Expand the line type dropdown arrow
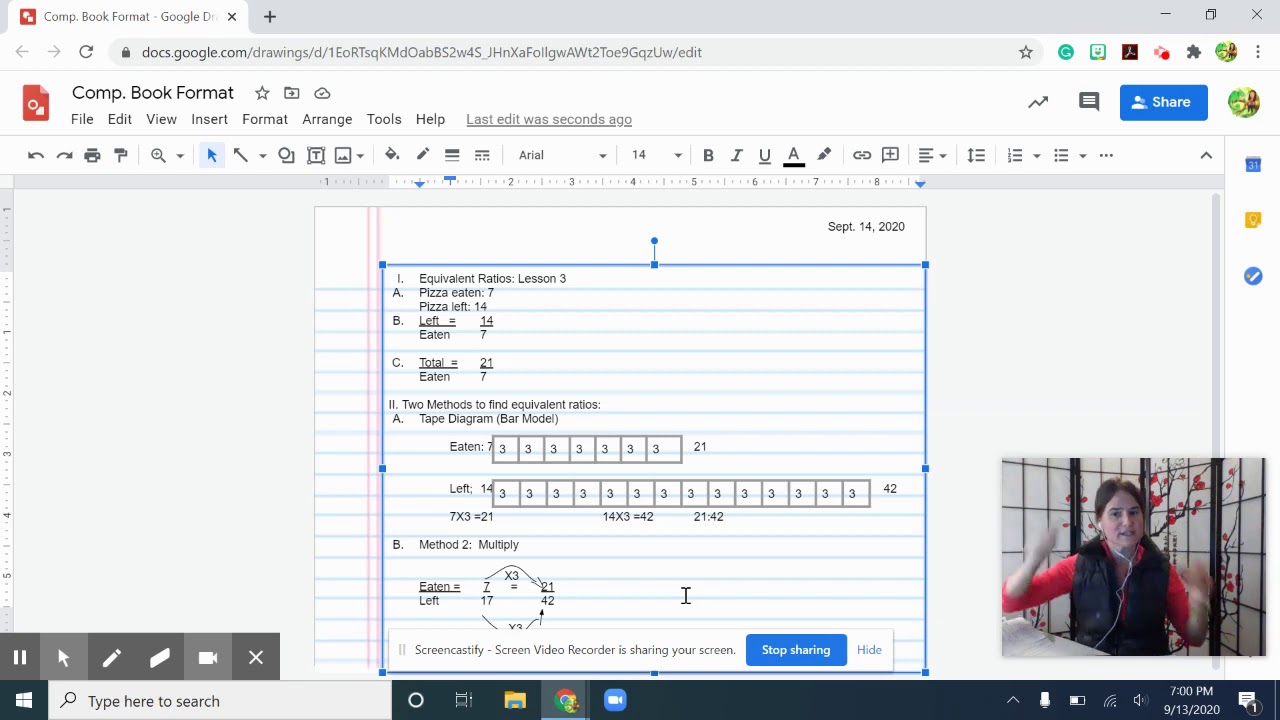Viewport: 1280px width, 720px height. pos(263,156)
